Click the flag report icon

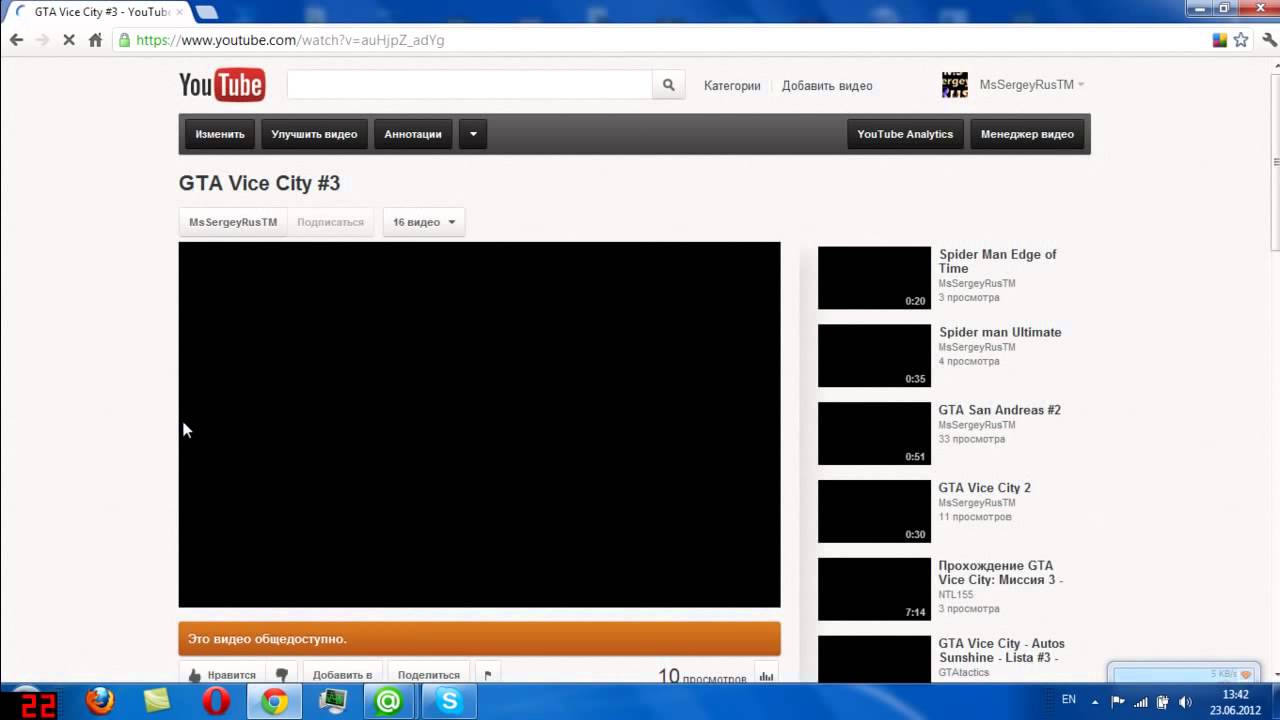coord(488,675)
